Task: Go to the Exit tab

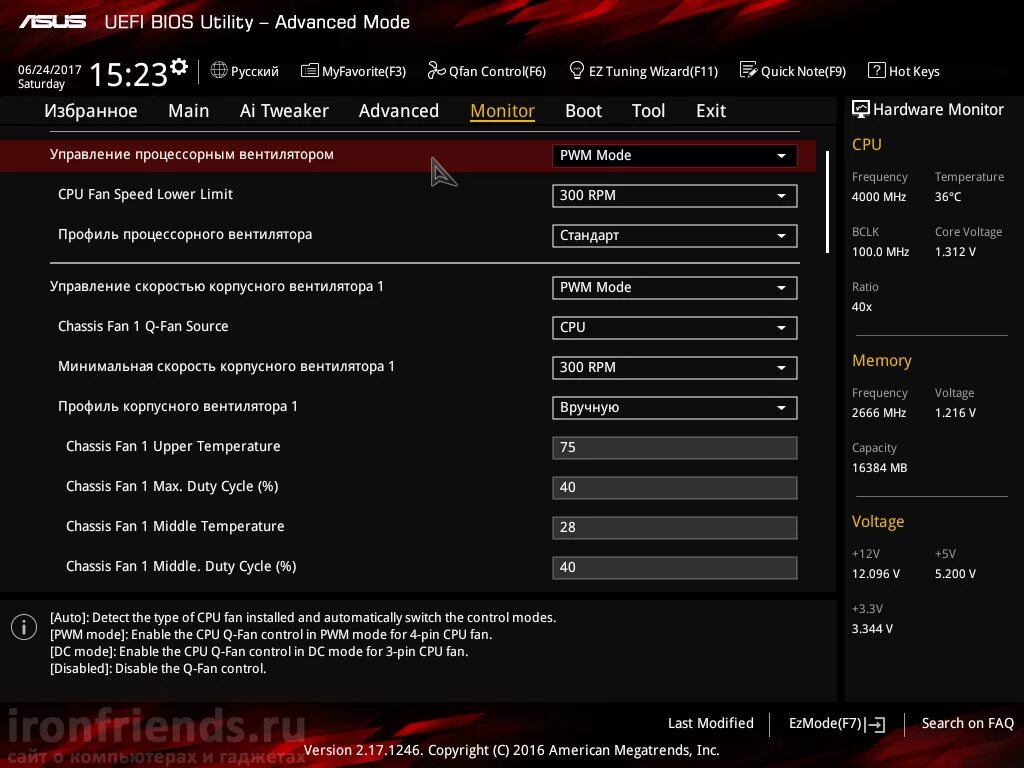Action: (x=711, y=110)
